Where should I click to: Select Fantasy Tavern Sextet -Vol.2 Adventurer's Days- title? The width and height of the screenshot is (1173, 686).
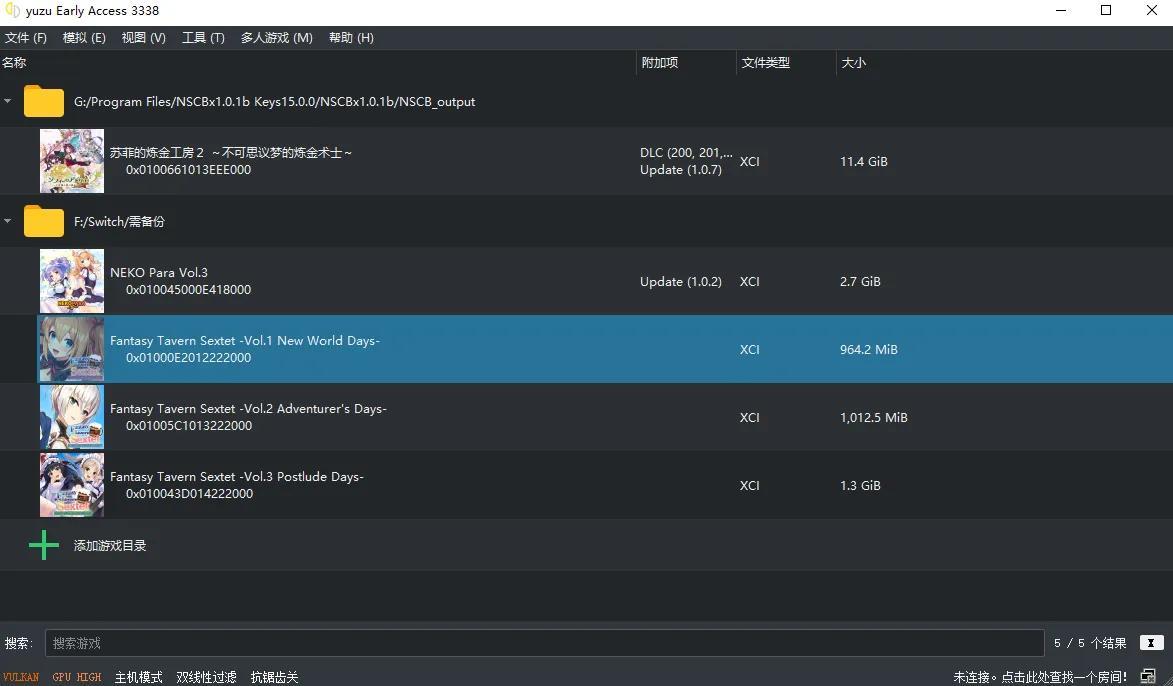pyautogui.click(x=248, y=408)
